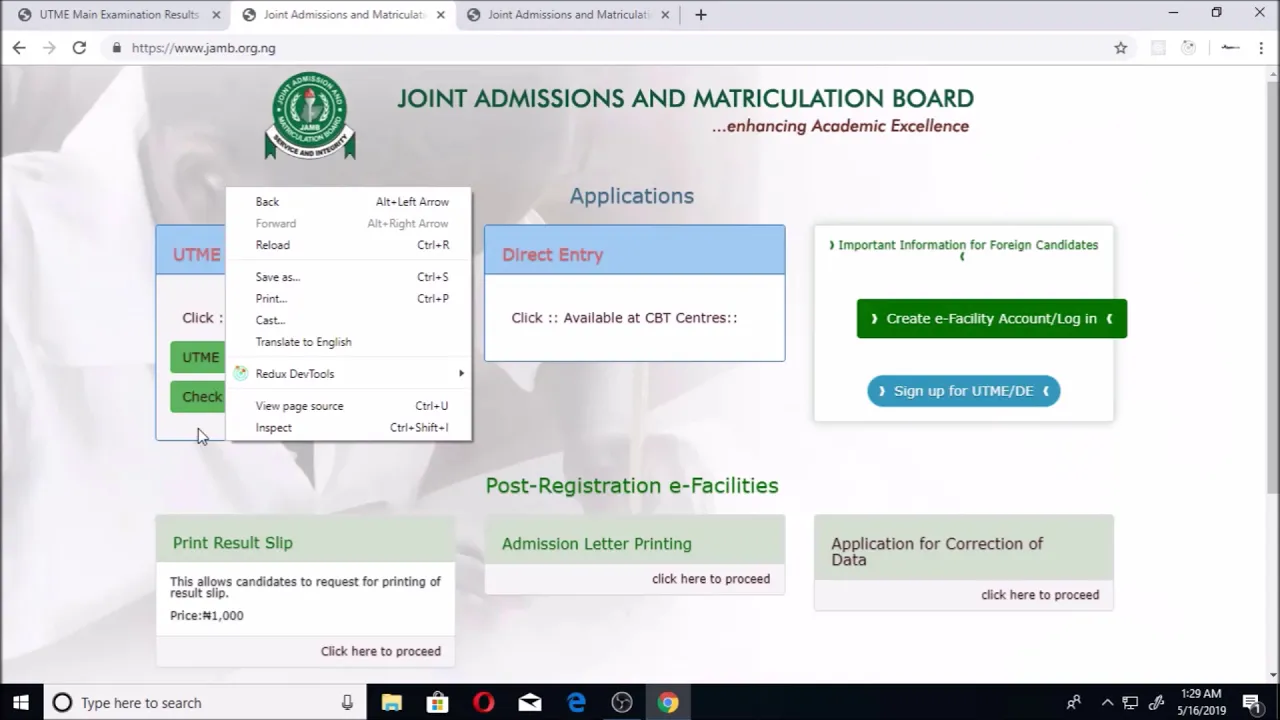Click Available at CBT Centres text
The image size is (1280, 720).
650,318
